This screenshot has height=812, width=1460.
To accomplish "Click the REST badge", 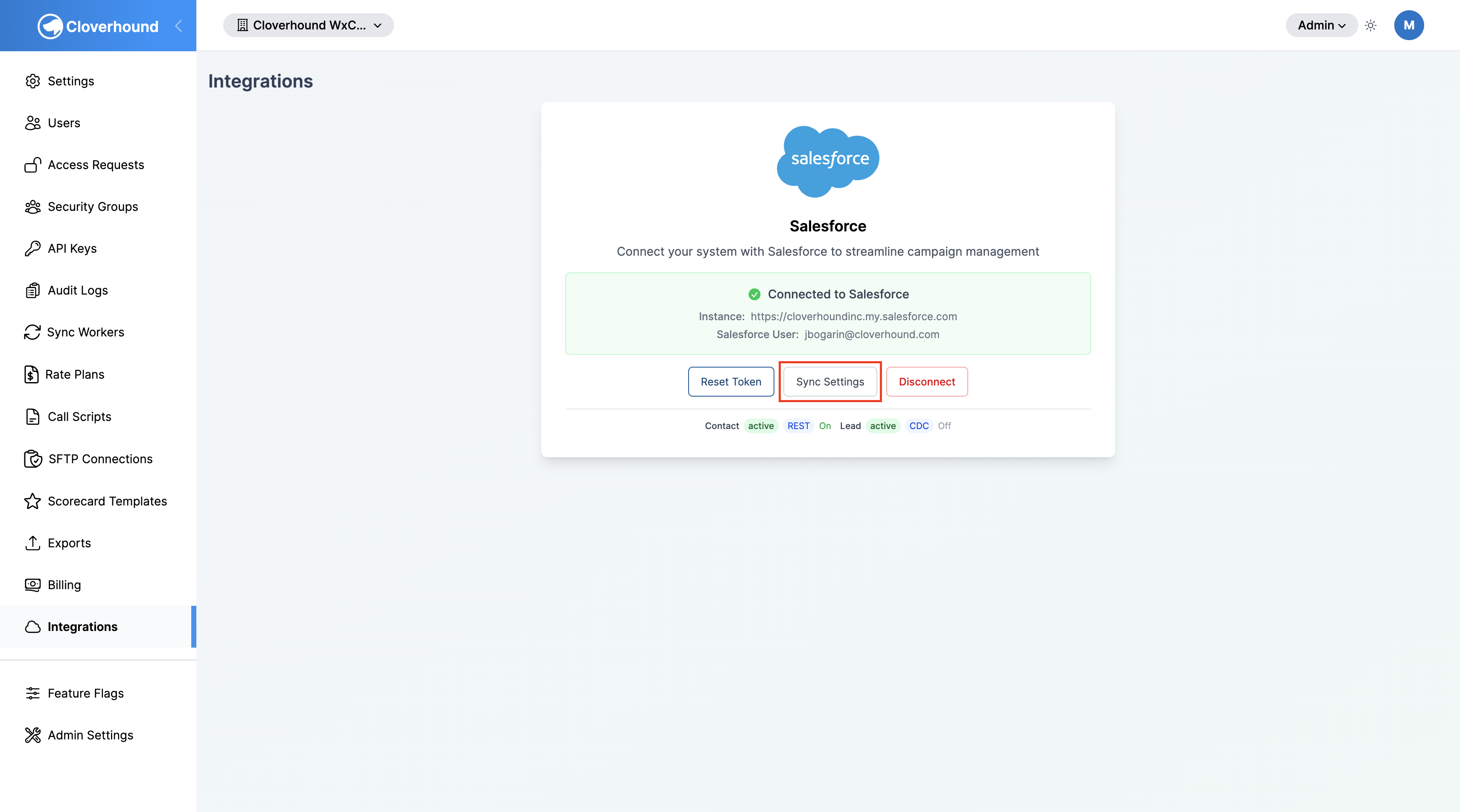I will pyautogui.click(x=798, y=426).
